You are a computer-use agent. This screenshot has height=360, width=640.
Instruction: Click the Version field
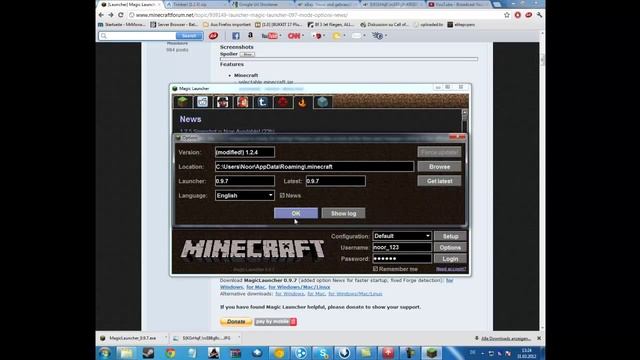244,152
